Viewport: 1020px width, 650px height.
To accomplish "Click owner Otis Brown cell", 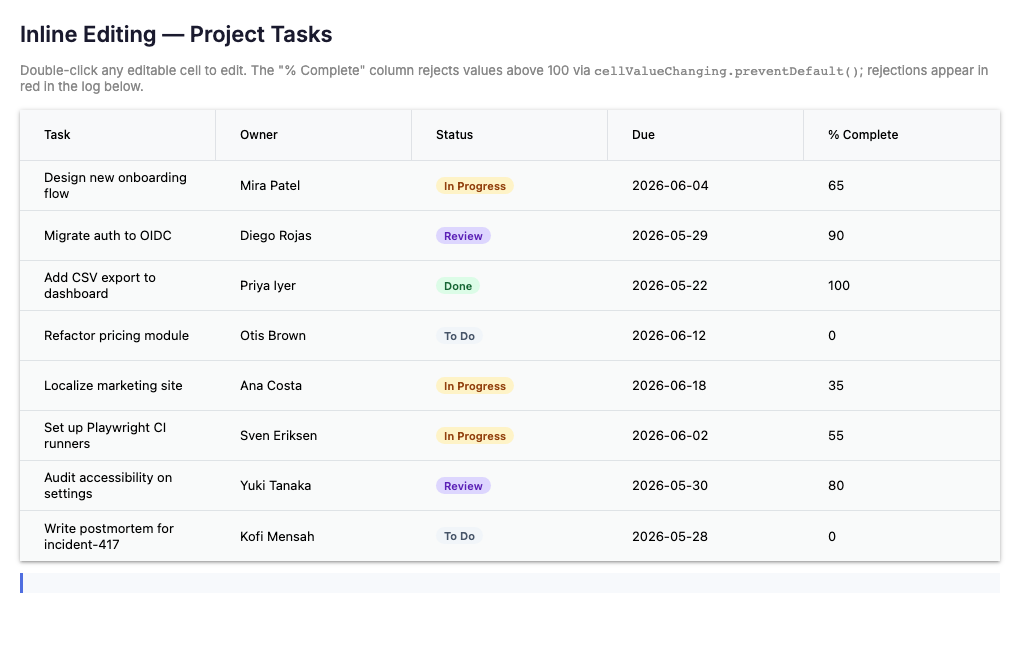I will click(x=314, y=336).
